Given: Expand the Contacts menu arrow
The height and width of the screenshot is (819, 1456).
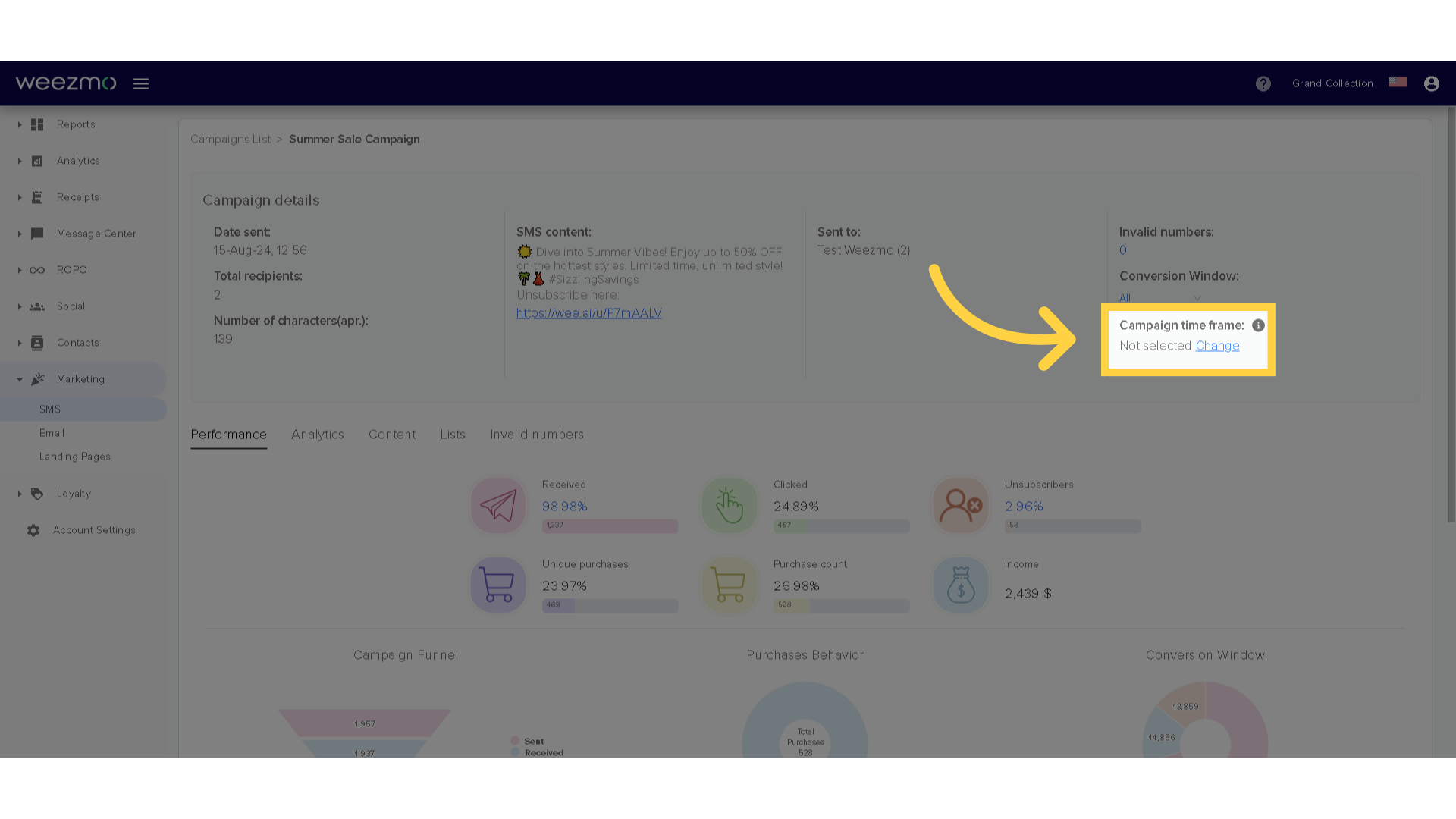Looking at the screenshot, I should (20, 343).
